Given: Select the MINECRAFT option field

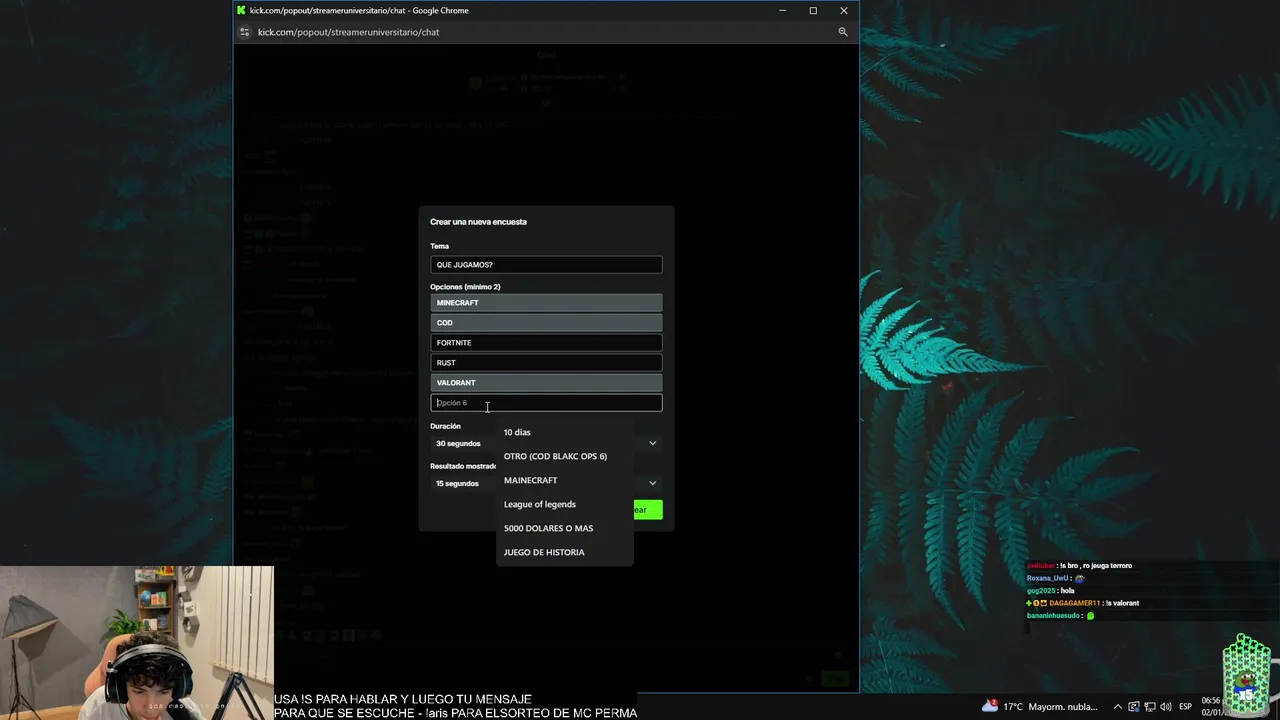Looking at the screenshot, I should click(x=546, y=303).
